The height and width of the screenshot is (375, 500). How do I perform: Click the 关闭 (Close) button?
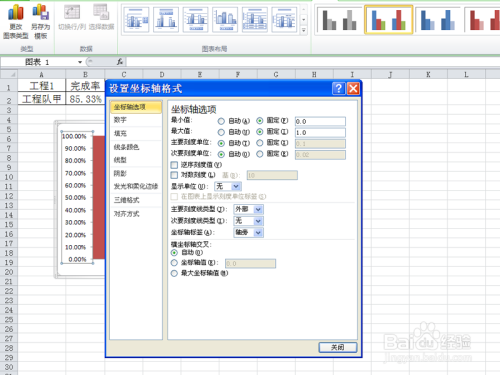338,347
